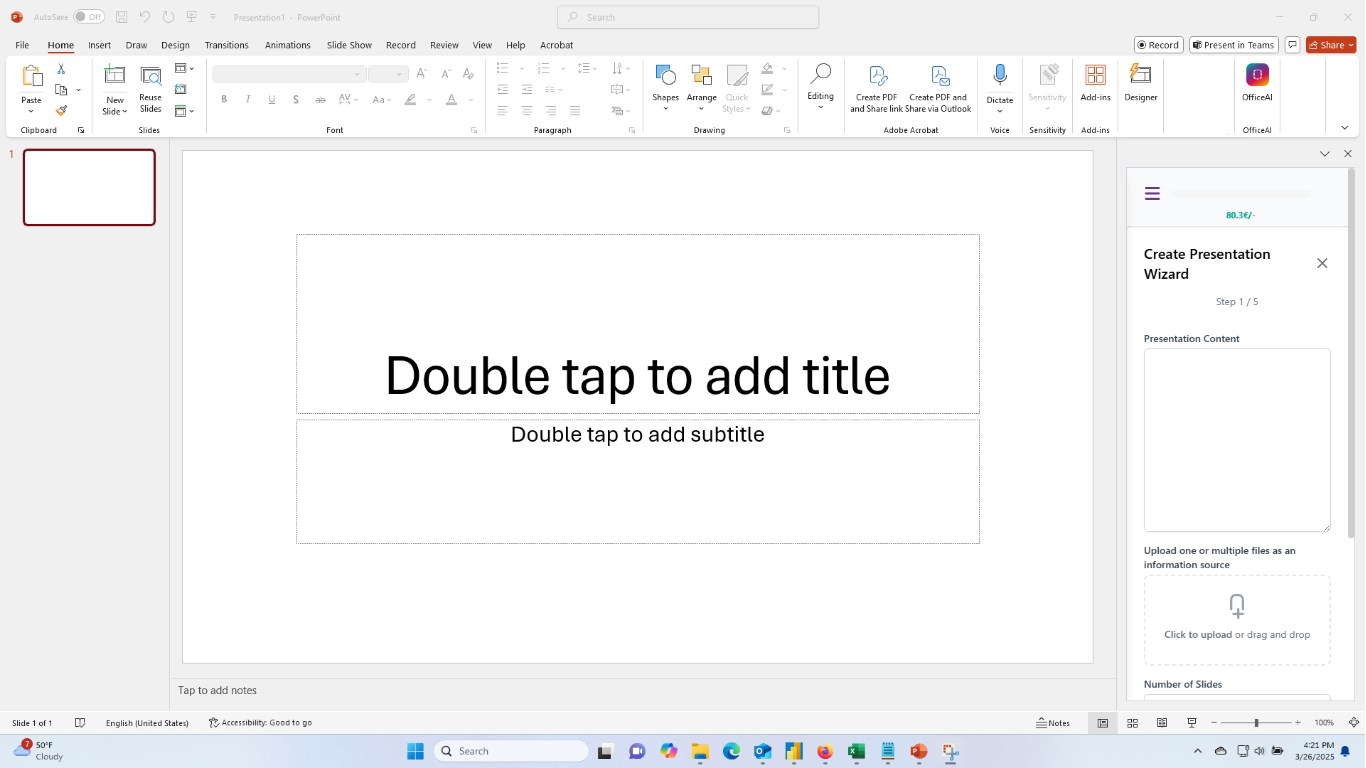The image size is (1366, 768).
Task: Save the presentation with the disk icon
Action: [x=121, y=17]
